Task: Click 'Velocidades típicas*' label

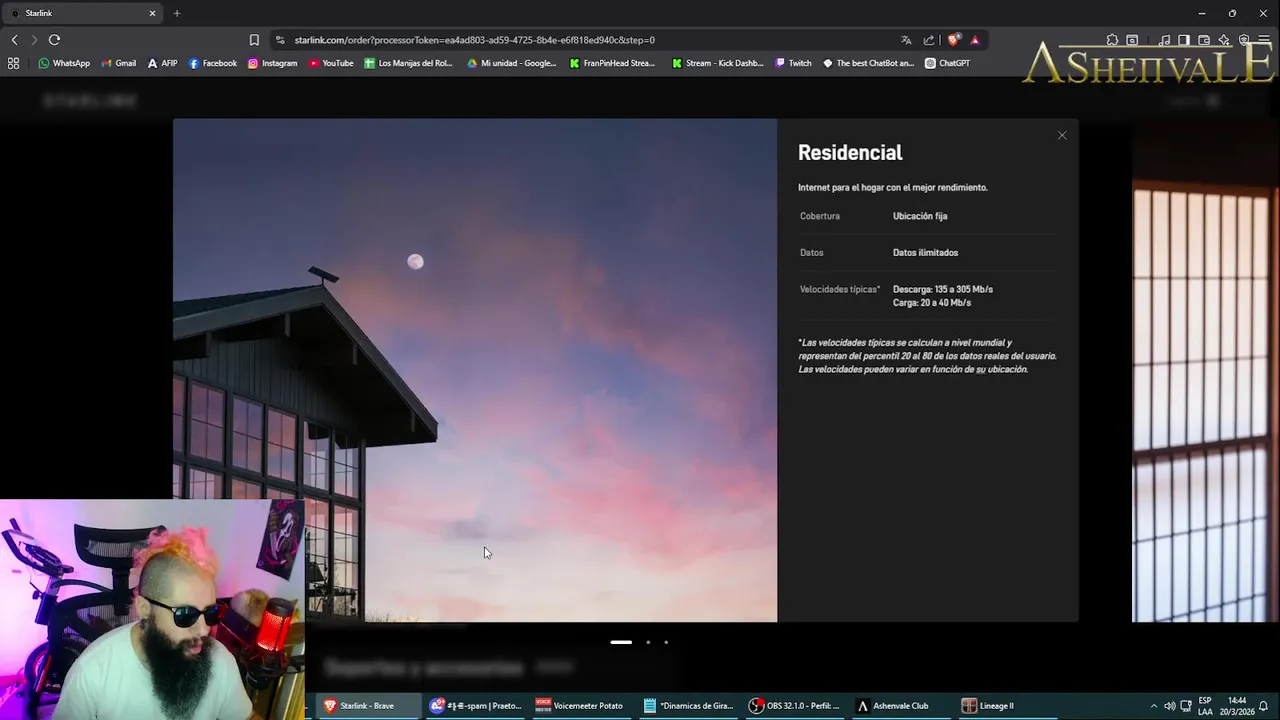Action: 840,290
